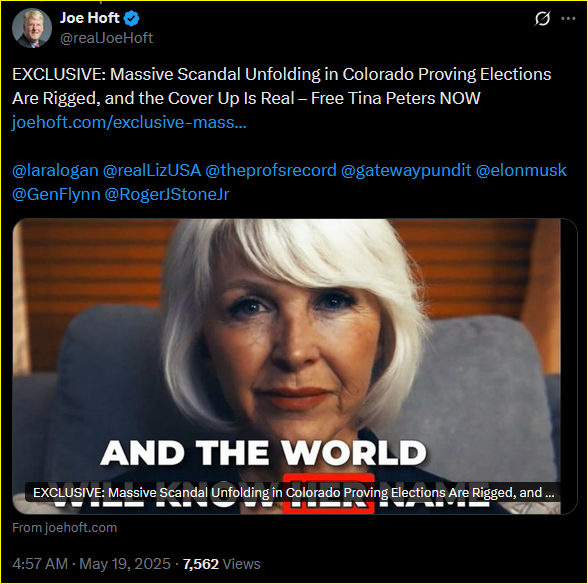Open the @laralogan mention
Screen dimensions: 588x584
tap(55, 170)
